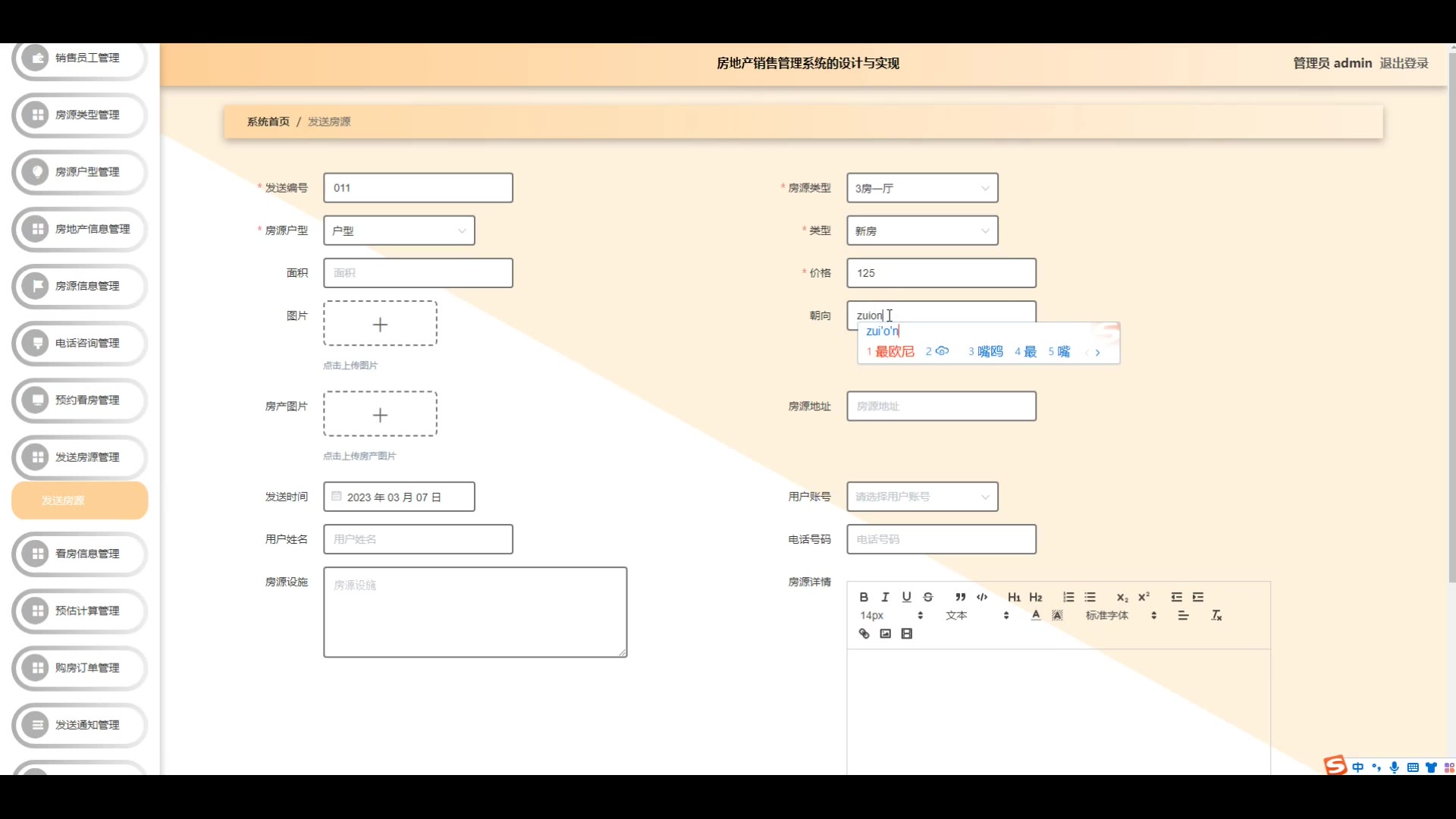1456x819 pixels.
Task: Open the text color picker
Action: click(1036, 615)
